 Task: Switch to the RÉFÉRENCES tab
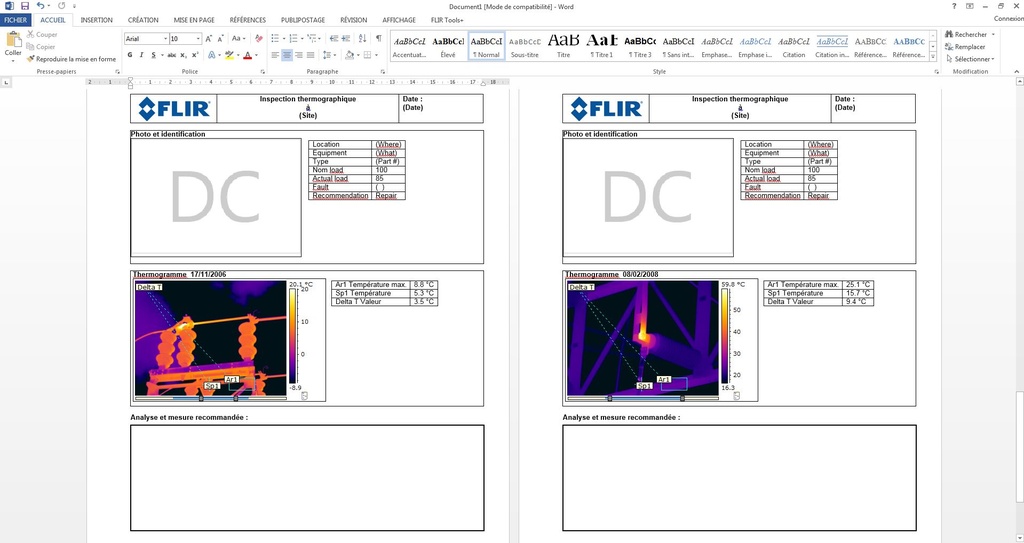(x=248, y=20)
